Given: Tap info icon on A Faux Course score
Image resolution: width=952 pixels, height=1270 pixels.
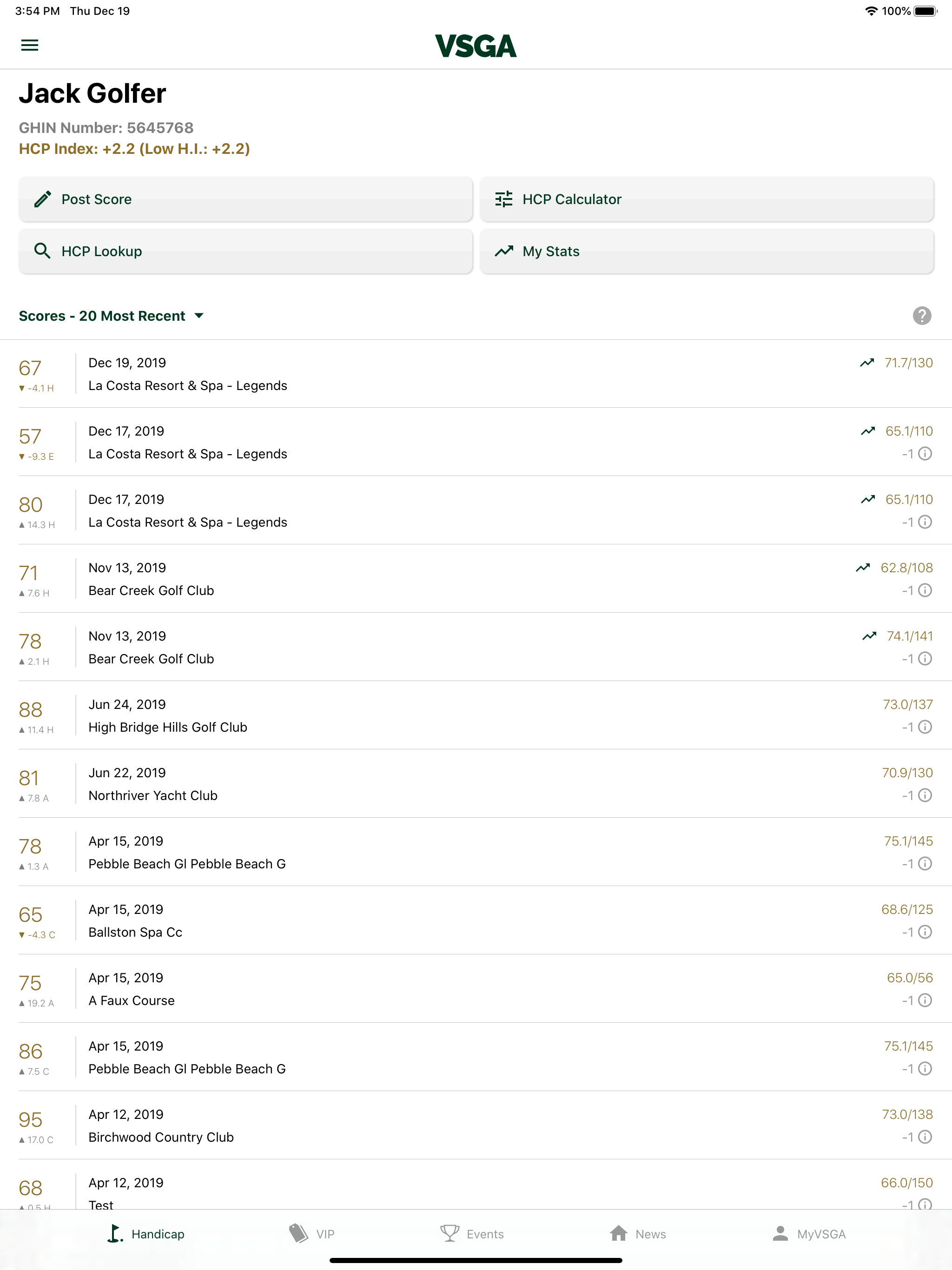Looking at the screenshot, I should tap(925, 1000).
